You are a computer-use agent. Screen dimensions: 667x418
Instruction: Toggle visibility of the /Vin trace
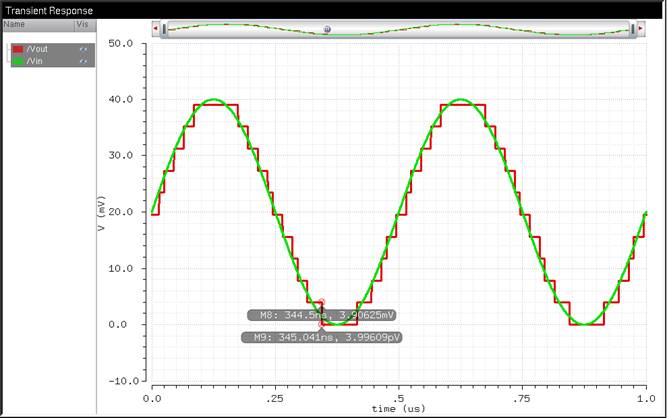84,61
